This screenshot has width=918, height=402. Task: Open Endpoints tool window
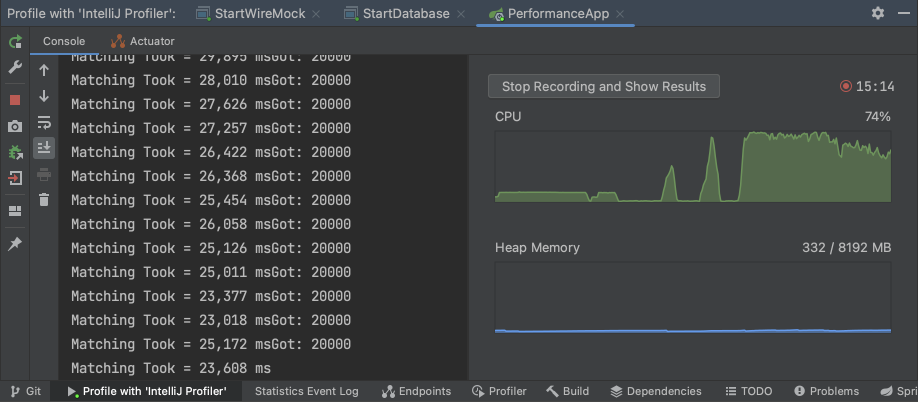click(416, 391)
